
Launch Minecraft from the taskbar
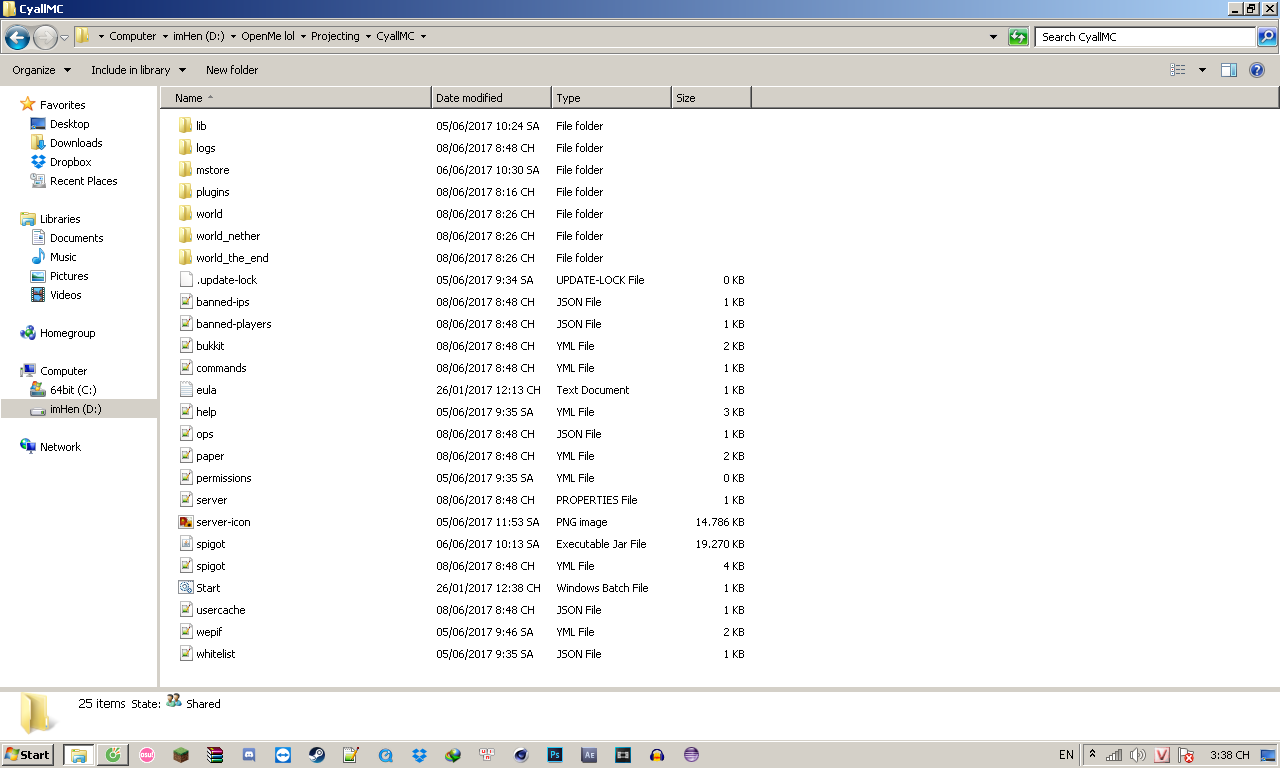pos(181,755)
